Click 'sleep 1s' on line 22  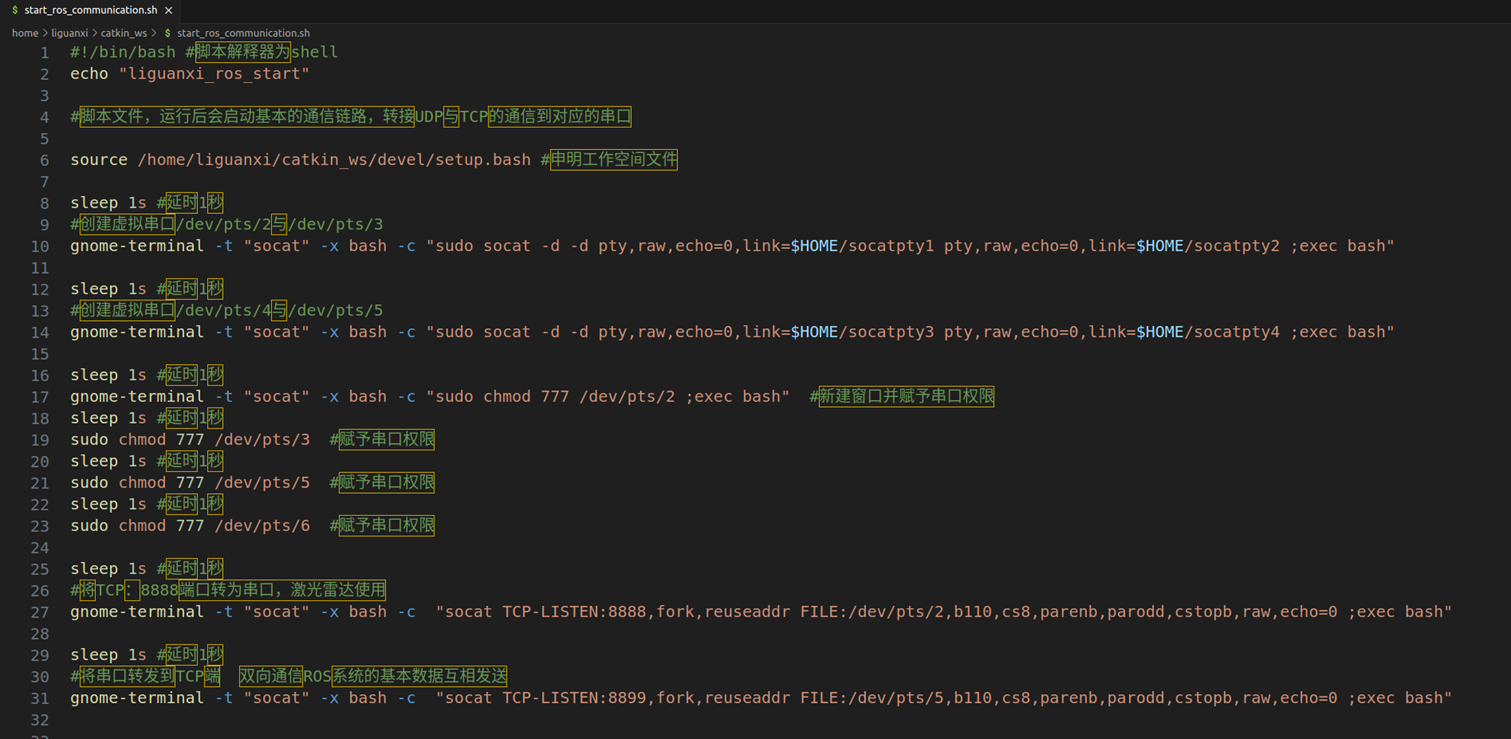tap(108, 504)
